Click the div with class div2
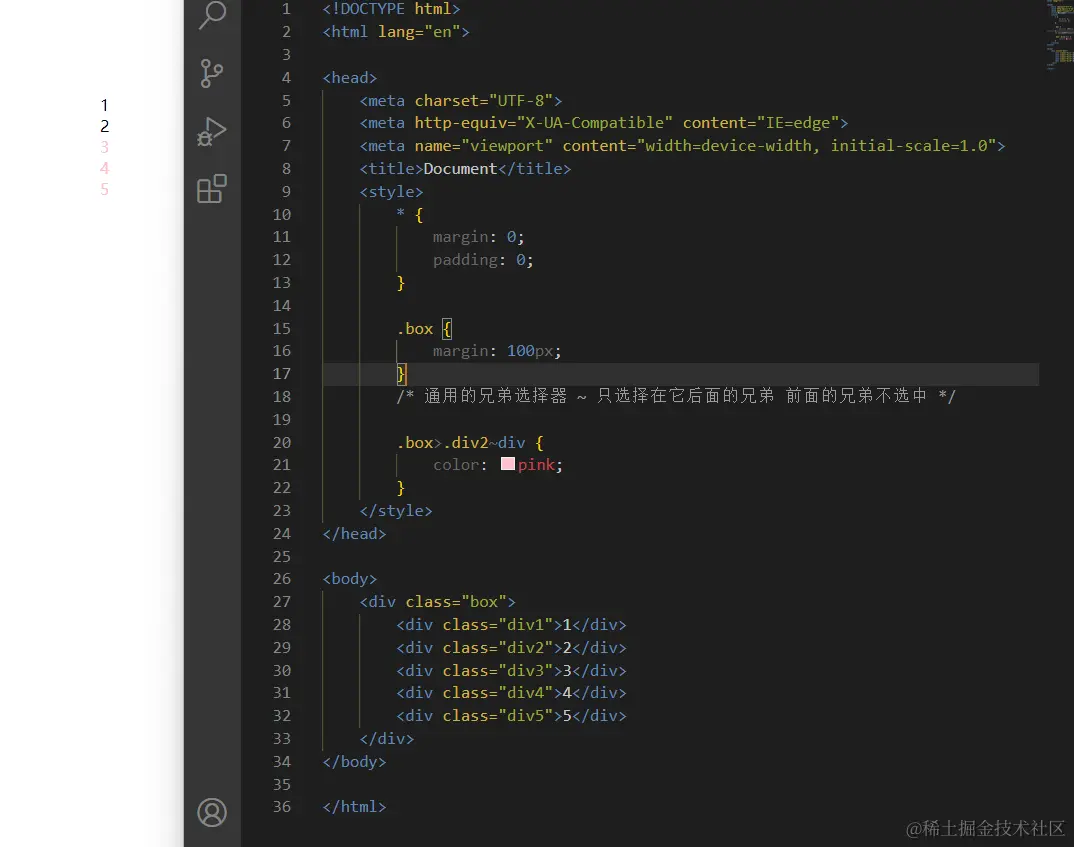 [x=511, y=648]
